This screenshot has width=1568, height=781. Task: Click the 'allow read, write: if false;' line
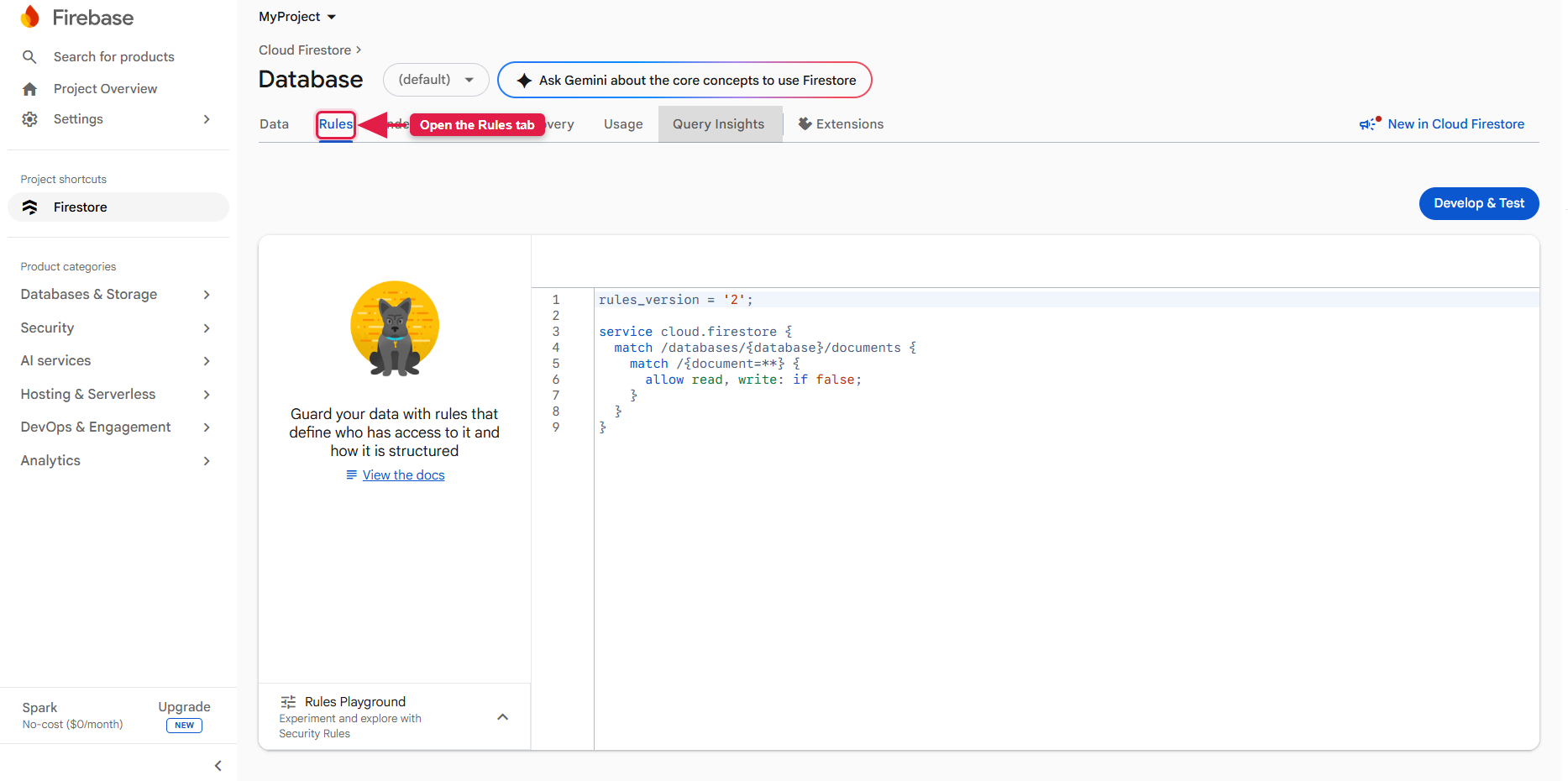tap(753, 380)
